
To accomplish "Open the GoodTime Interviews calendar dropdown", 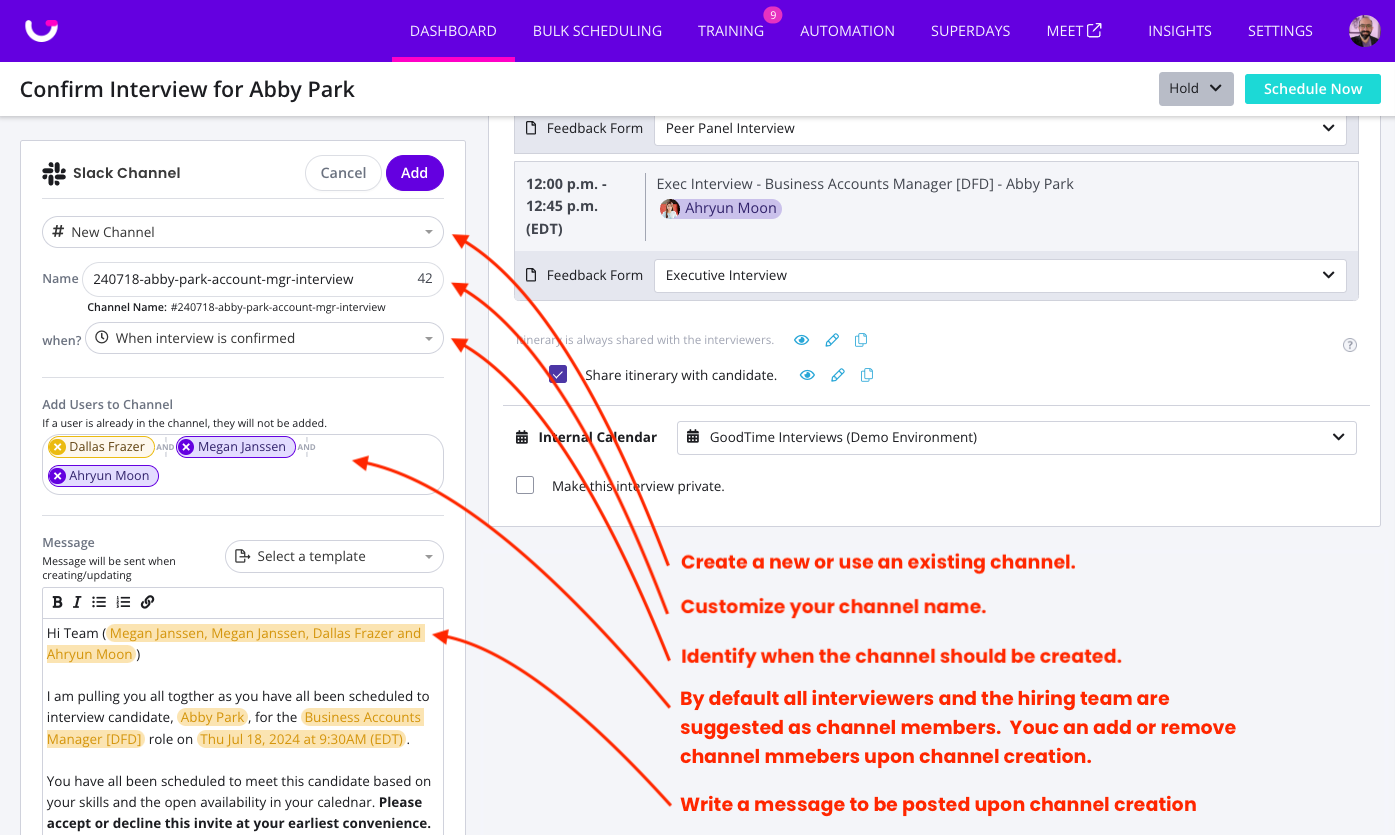I will pos(1016,437).
